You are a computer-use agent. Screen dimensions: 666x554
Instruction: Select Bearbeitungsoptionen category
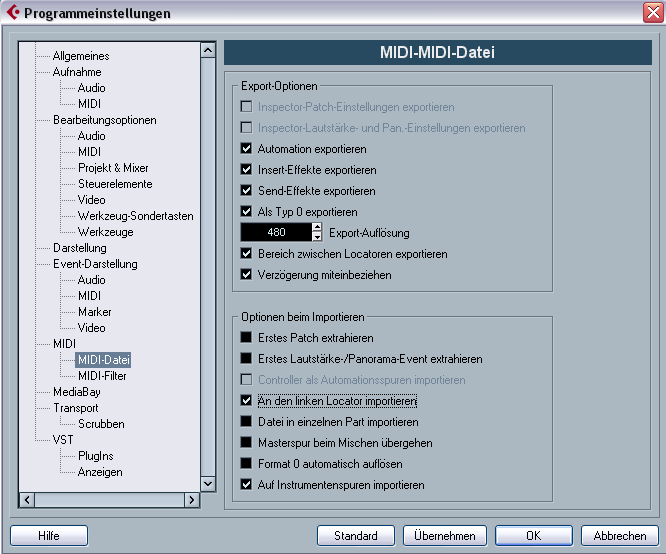[104, 120]
